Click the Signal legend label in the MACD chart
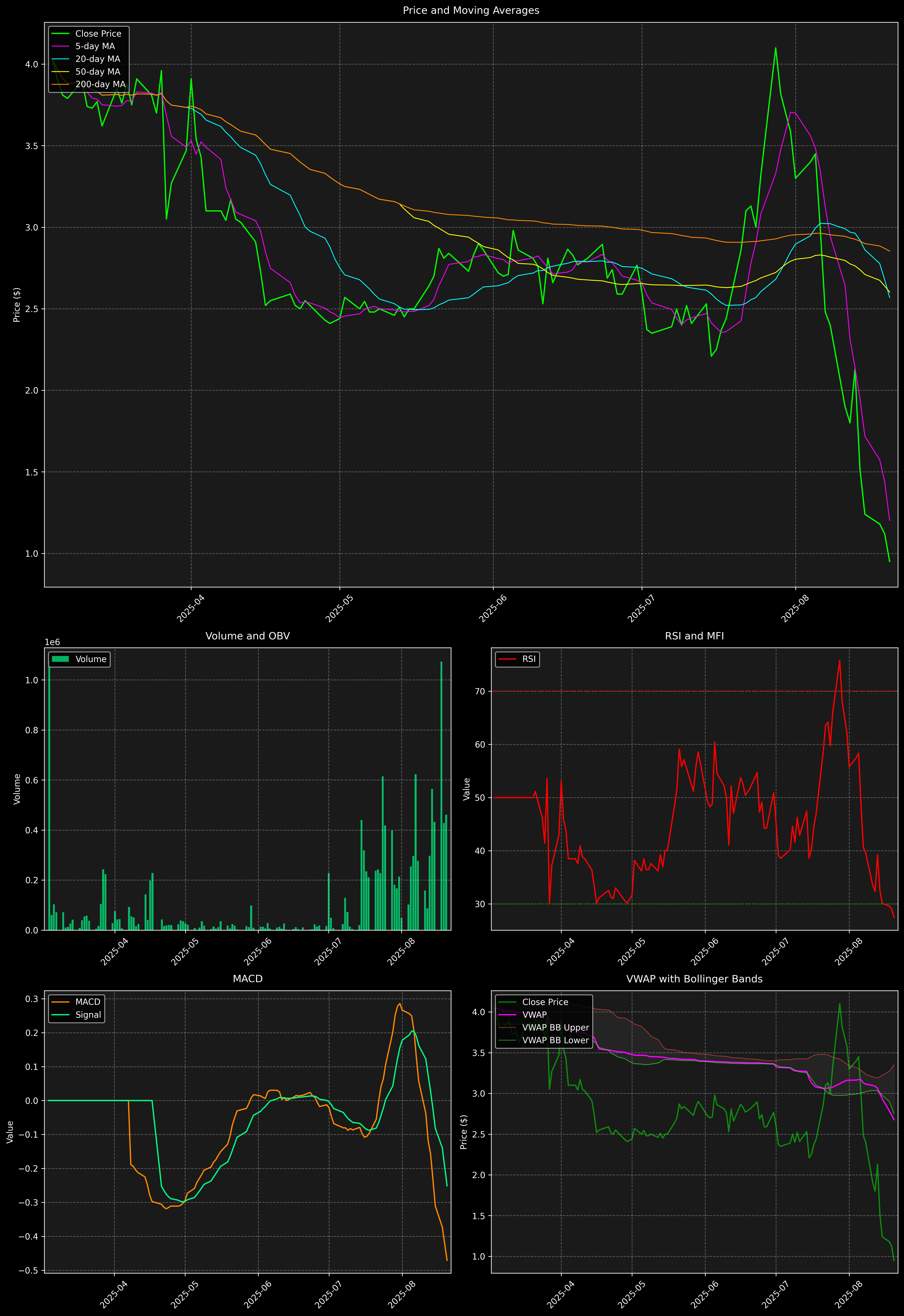This screenshot has height=1316, width=904. tap(88, 1015)
